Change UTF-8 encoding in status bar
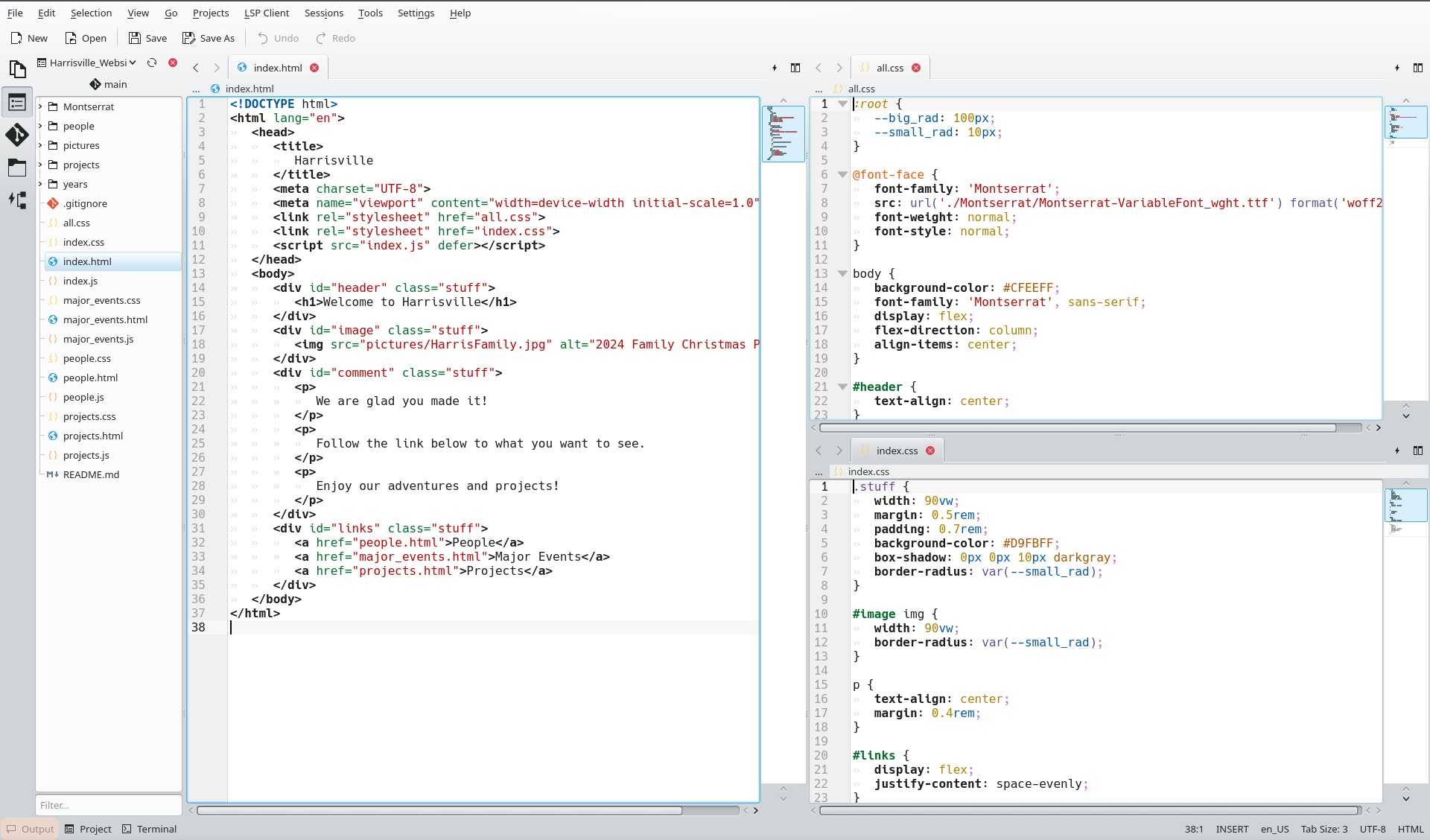The width and height of the screenshot is (1430, 840). (x=1373, y=829)
